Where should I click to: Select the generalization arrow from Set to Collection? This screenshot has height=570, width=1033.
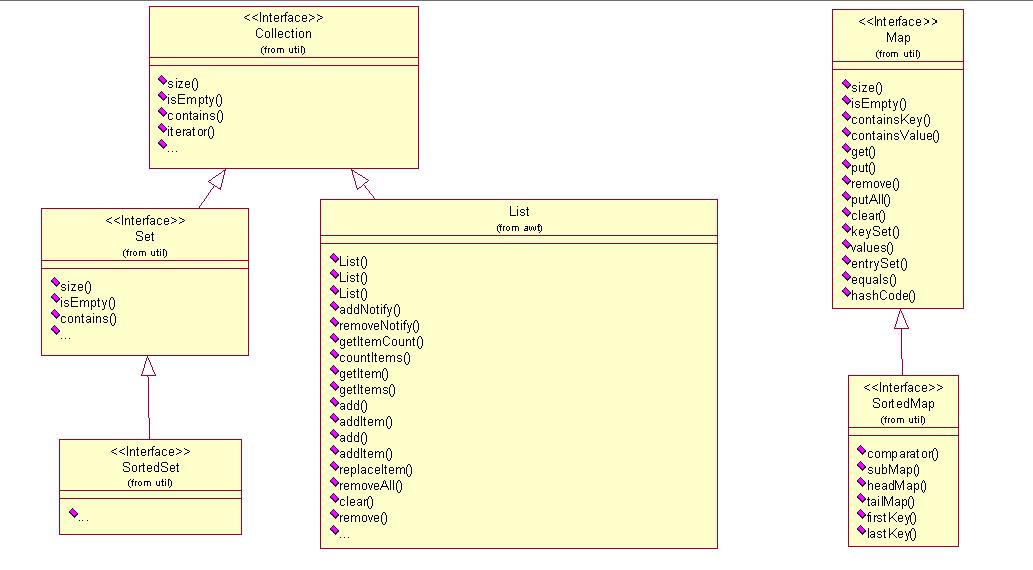click(213, 188)
